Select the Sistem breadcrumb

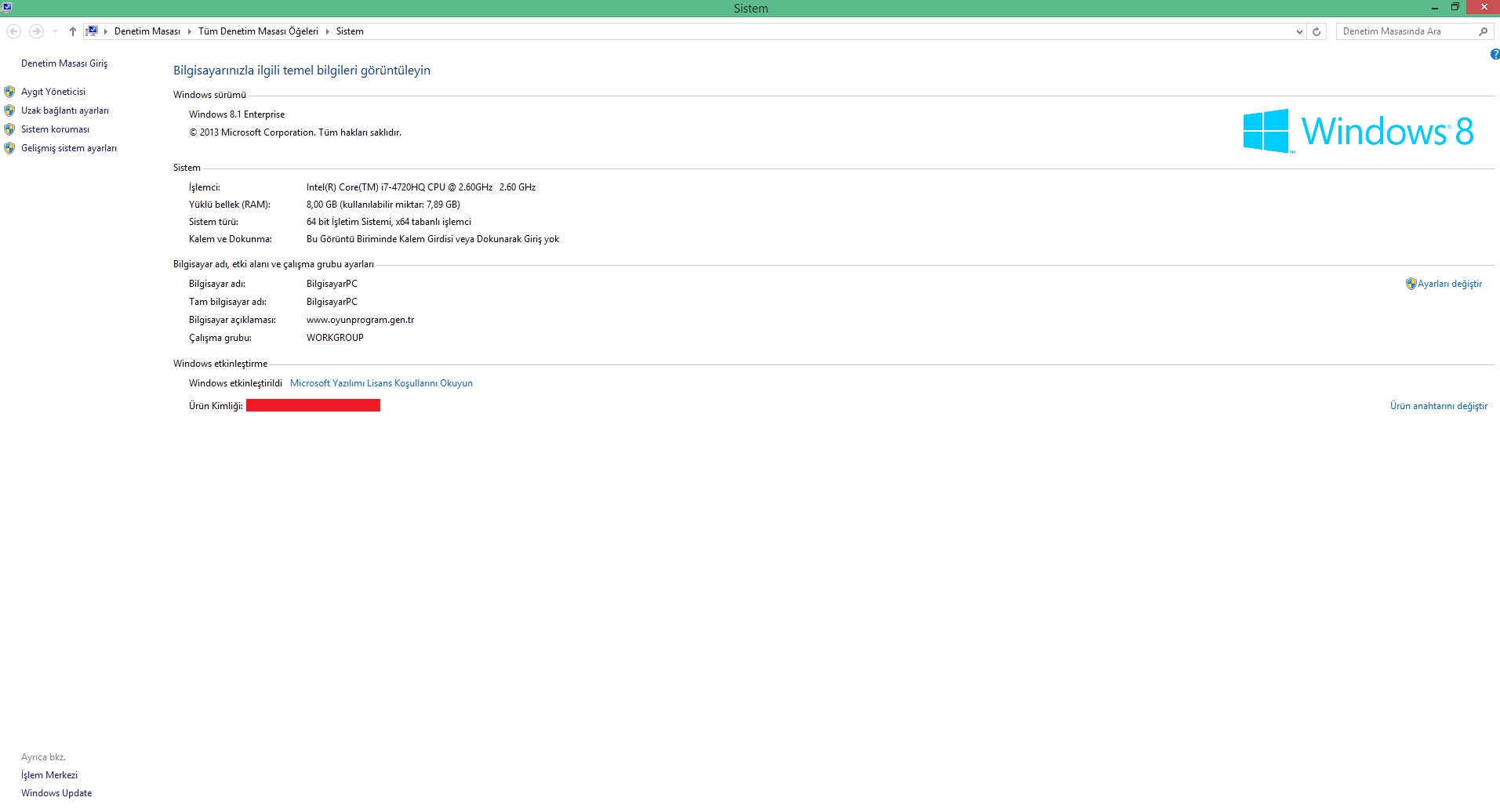coord(350,31)
